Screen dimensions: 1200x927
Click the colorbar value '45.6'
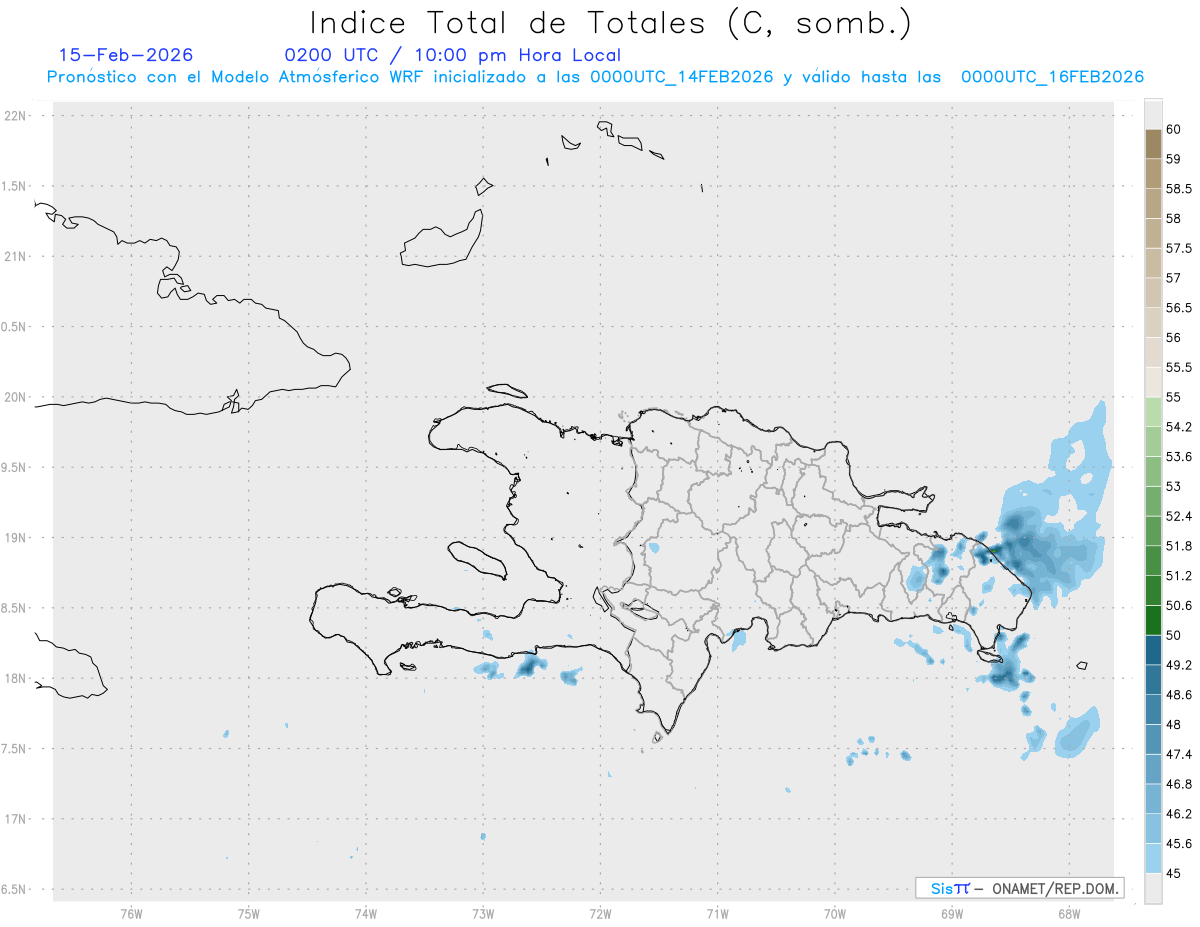click(1179, 844)
